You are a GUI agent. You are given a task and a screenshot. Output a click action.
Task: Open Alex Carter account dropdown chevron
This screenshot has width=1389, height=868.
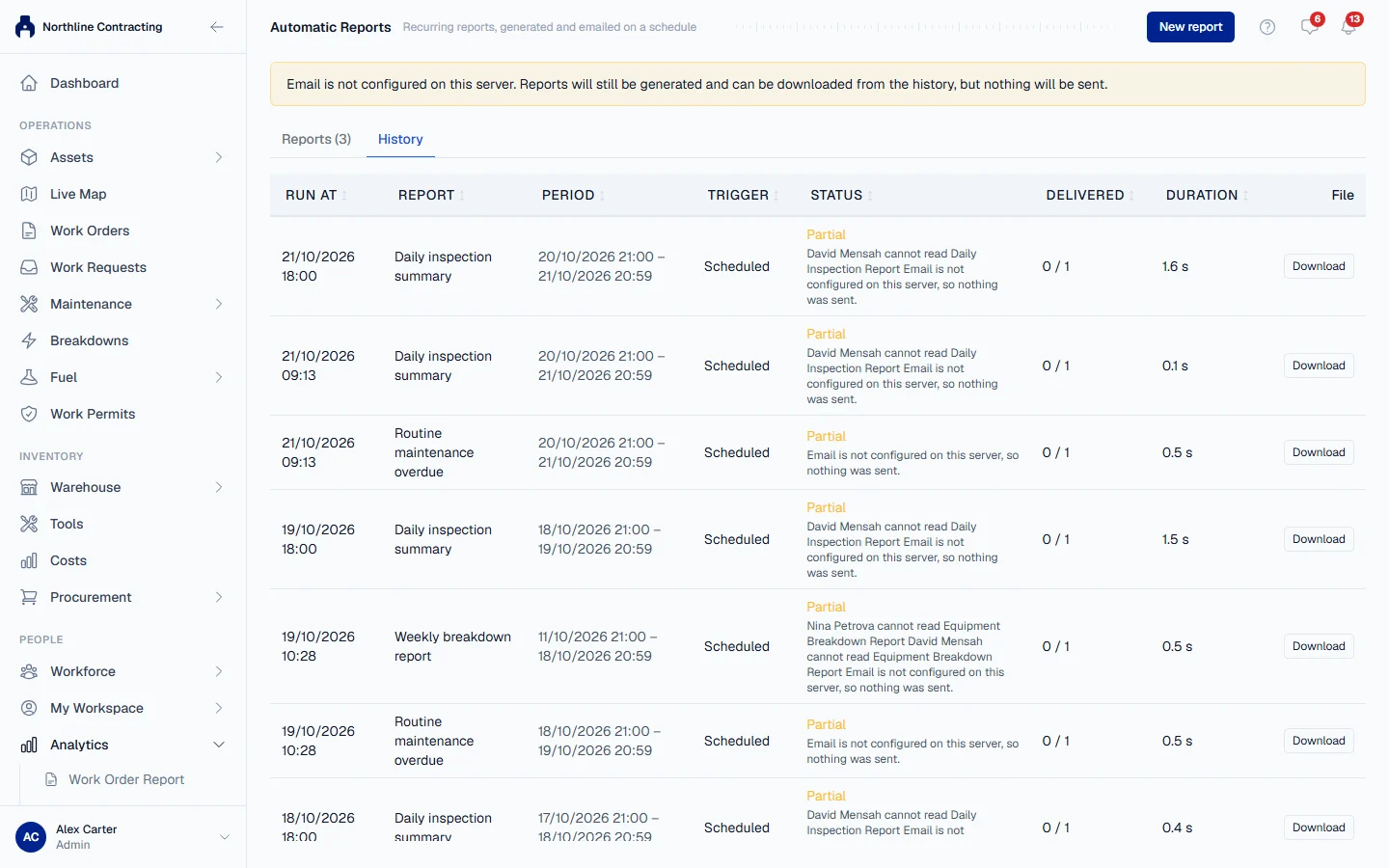[x=225, y=837]
